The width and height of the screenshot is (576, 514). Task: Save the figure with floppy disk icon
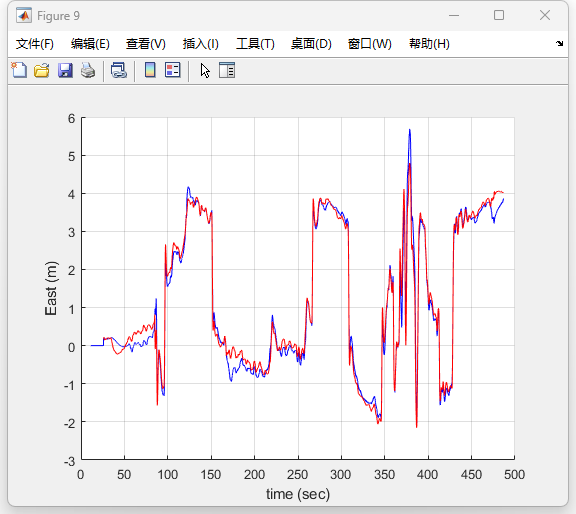(x=65, y=70)
